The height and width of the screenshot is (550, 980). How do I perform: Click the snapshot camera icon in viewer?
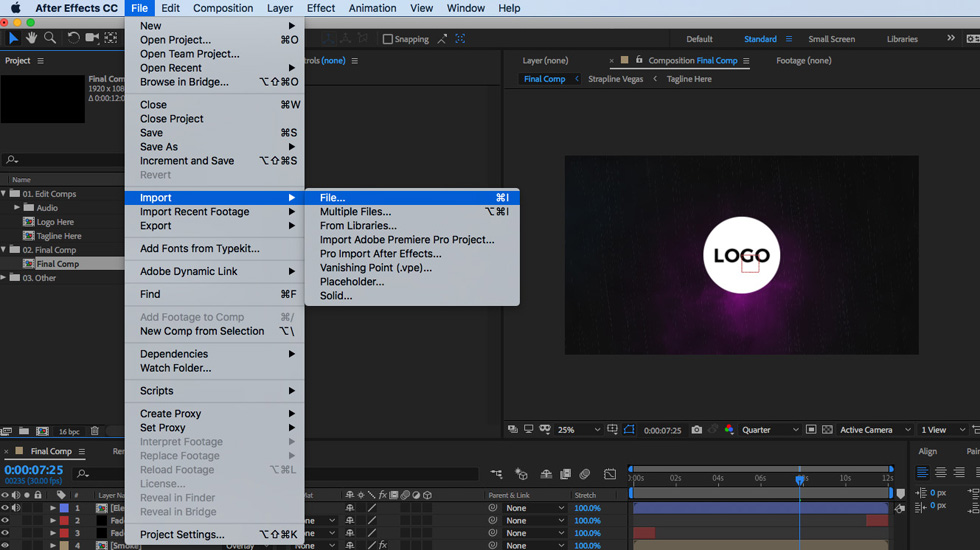pyautogui.click(x=696, y=430)
